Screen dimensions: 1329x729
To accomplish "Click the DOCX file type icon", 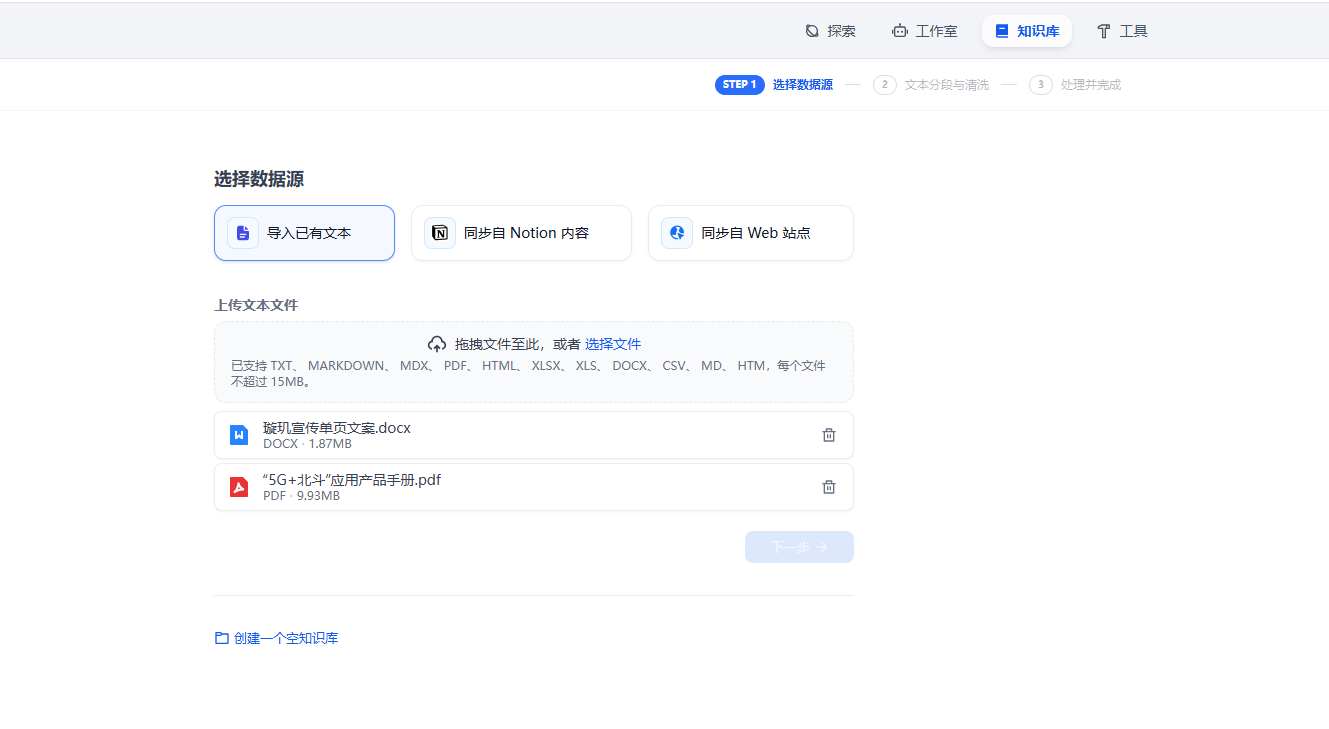I will 239,435.
